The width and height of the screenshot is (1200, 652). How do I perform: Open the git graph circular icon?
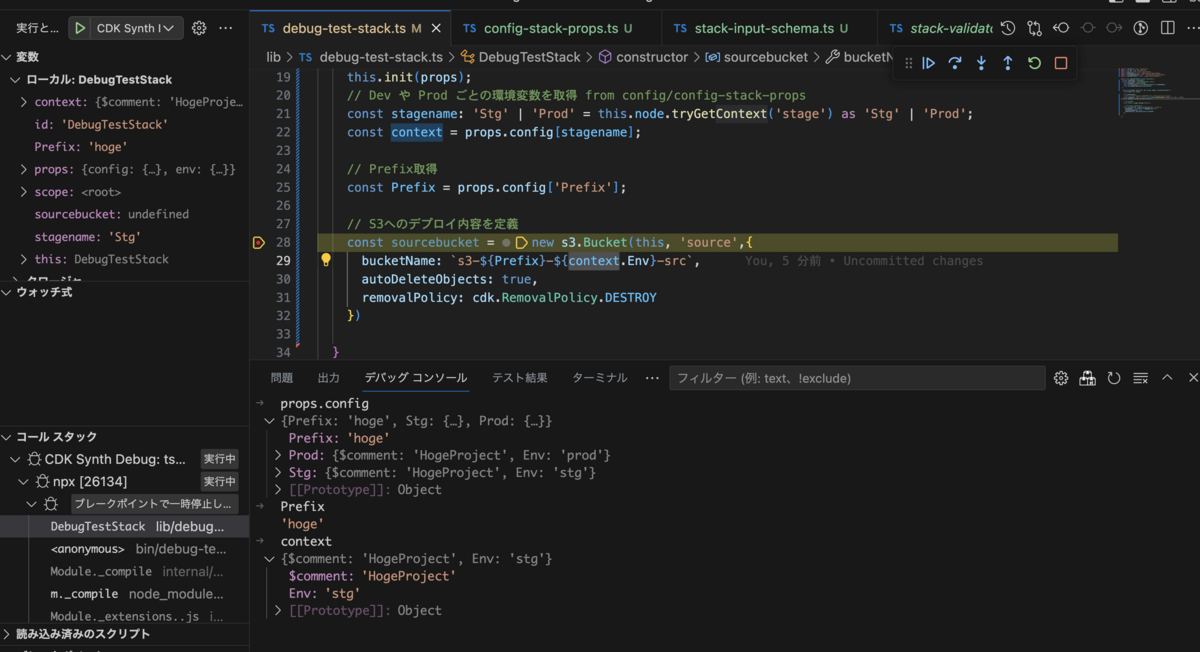(x=1140, y=29)
